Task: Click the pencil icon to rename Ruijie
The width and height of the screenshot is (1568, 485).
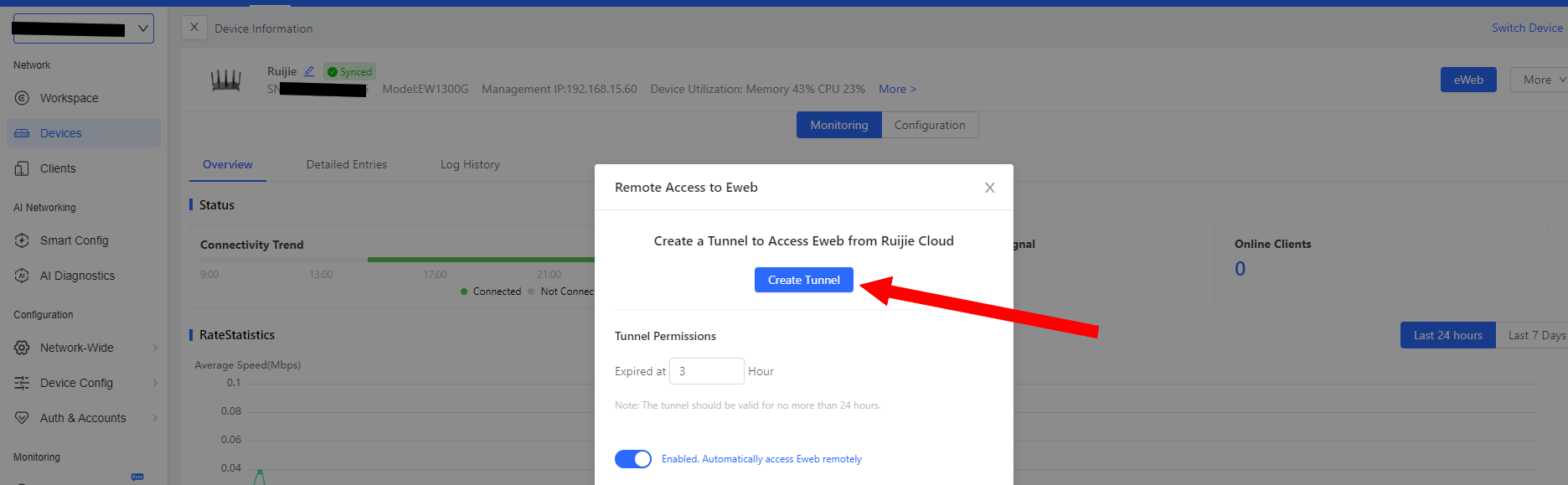Action: click(309, 71)
